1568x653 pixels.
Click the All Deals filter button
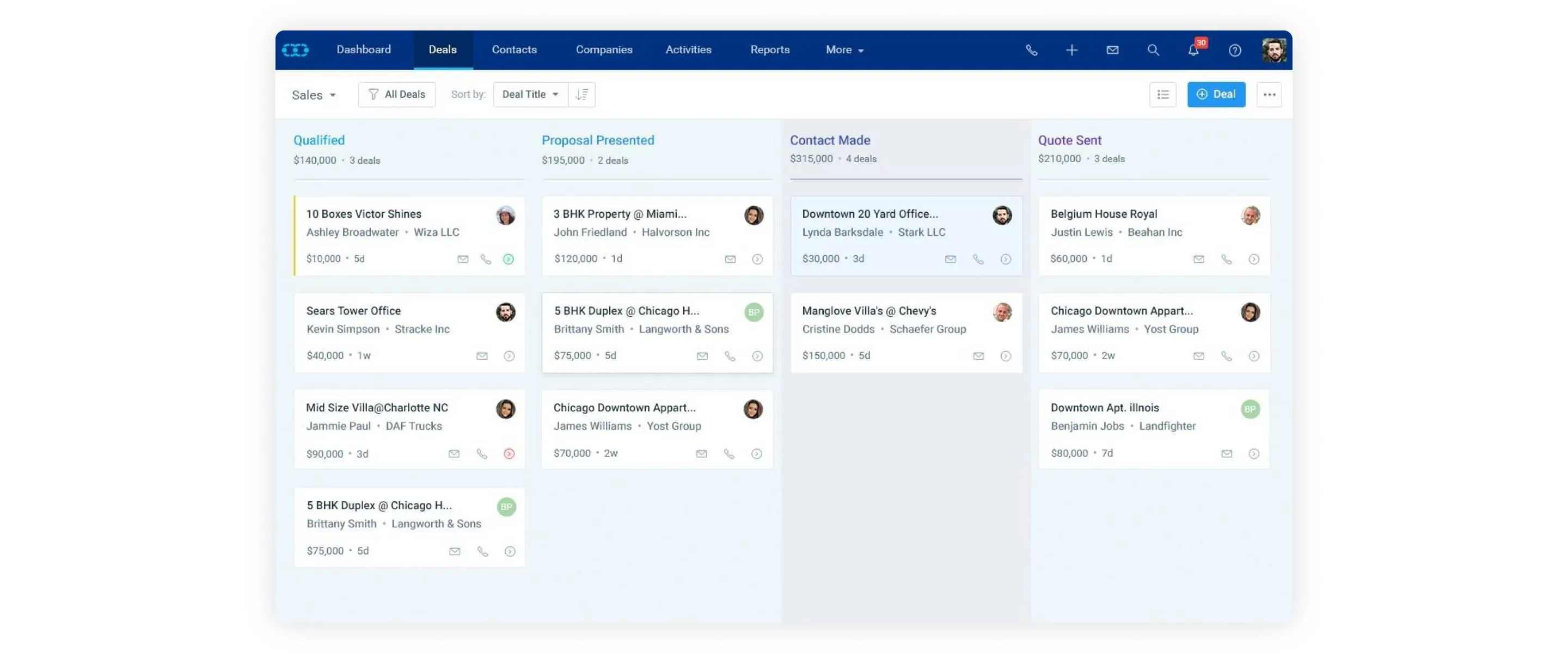click(396, 94)
